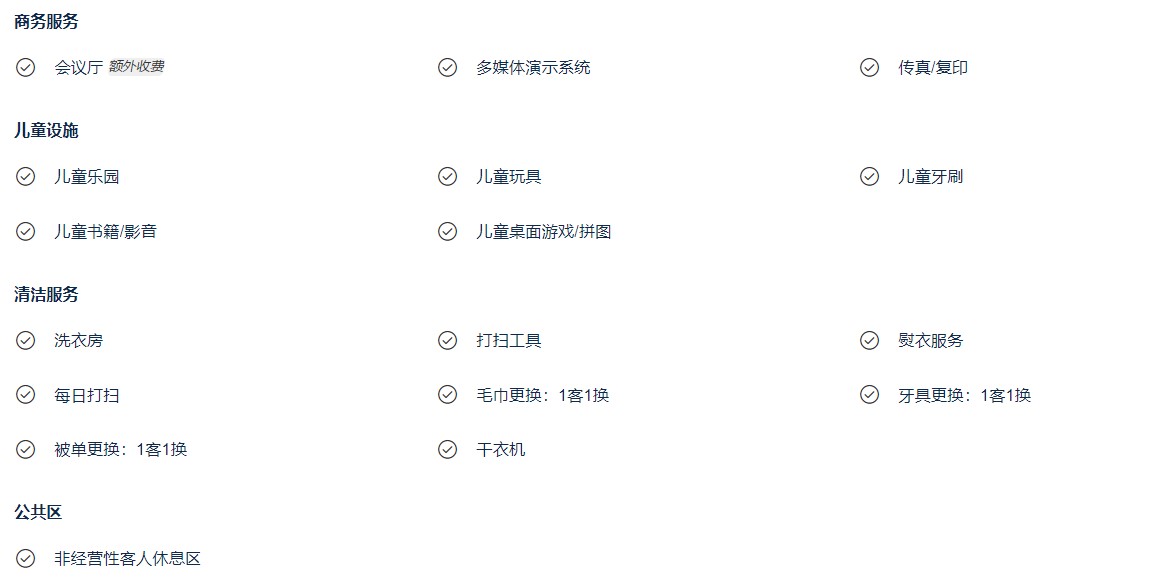1157x585 pixels.
Task: Click check icon for 非经营性客人休息区
Action: tap(25, 558)
